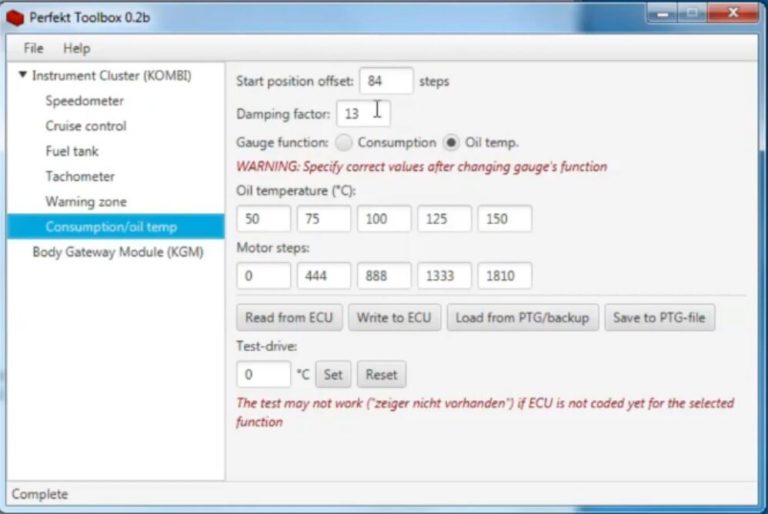This screenshot has width=768, height=514.
Task: Select Speedometer in the tree
Action: pos(85,101)
